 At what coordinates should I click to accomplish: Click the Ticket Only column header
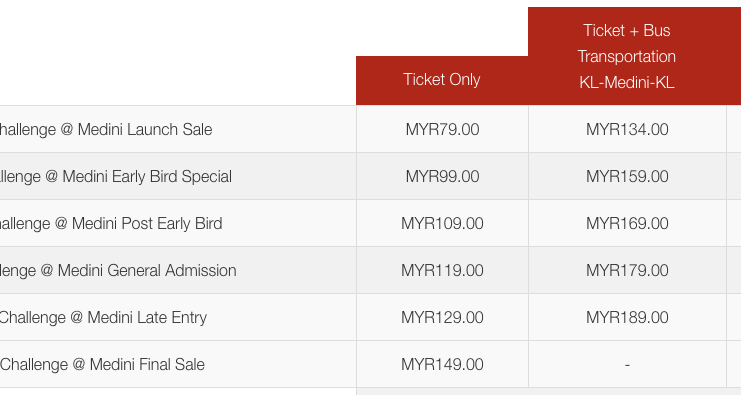442,80
